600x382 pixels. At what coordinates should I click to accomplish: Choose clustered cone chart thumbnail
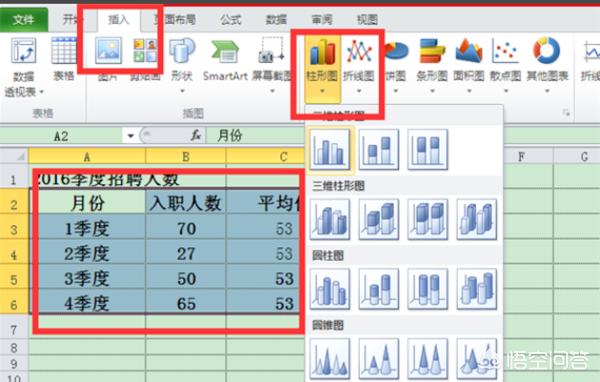tap(330, 359)
